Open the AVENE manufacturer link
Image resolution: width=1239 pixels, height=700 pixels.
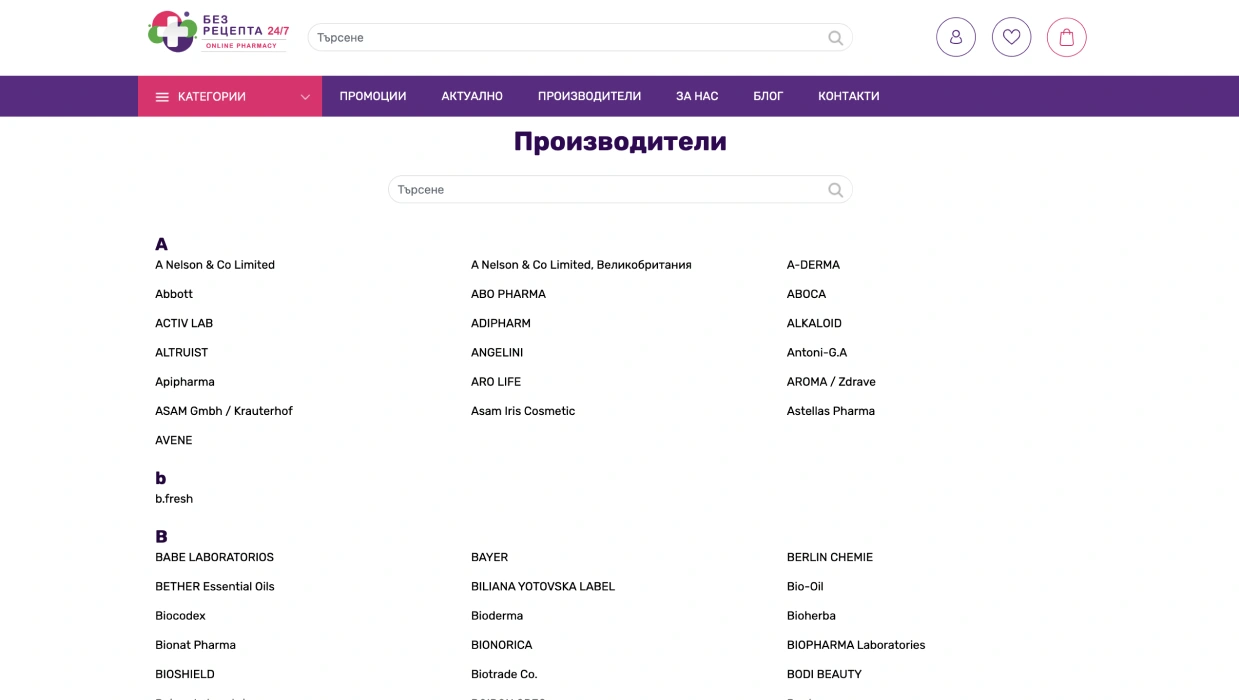coord(174,440)
